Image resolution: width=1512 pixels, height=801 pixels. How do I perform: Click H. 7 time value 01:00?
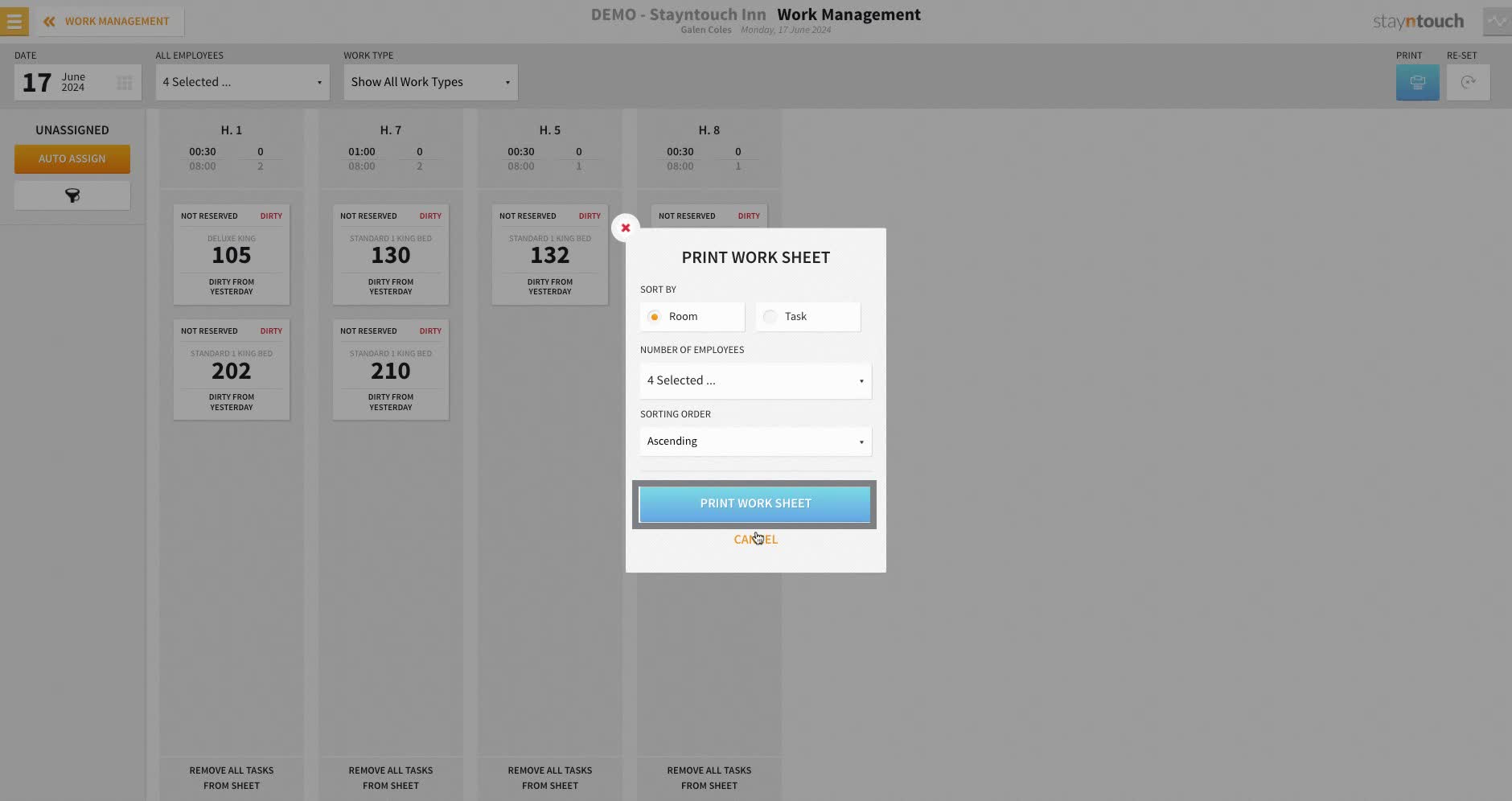[x=362, y=151]
